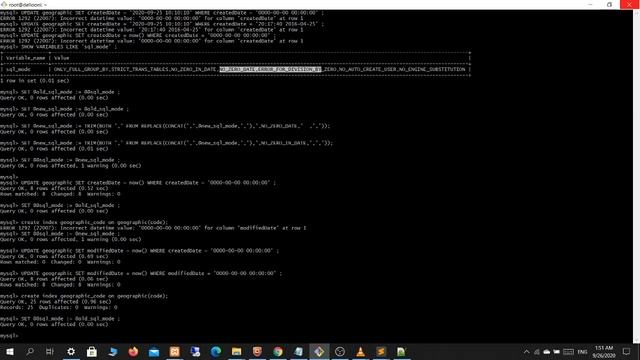Launch Sublime Text from taskbar
Image resolution: width=640 pixels, height=360 pixels.
[x=381, y=351]
